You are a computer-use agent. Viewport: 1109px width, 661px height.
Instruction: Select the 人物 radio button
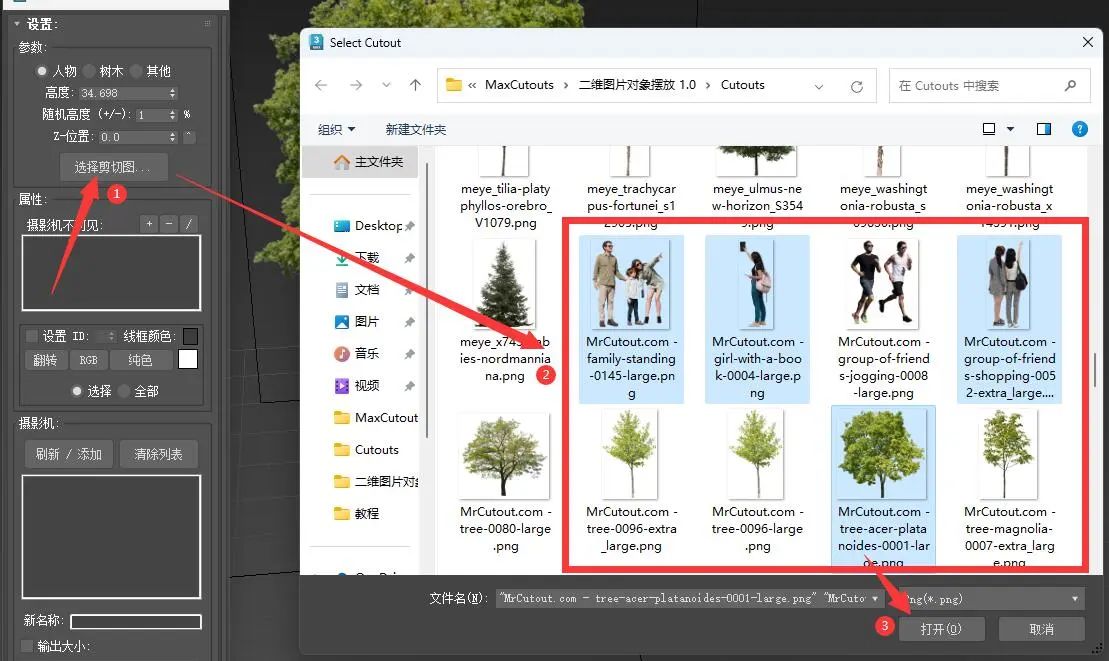tap(42, 71)
